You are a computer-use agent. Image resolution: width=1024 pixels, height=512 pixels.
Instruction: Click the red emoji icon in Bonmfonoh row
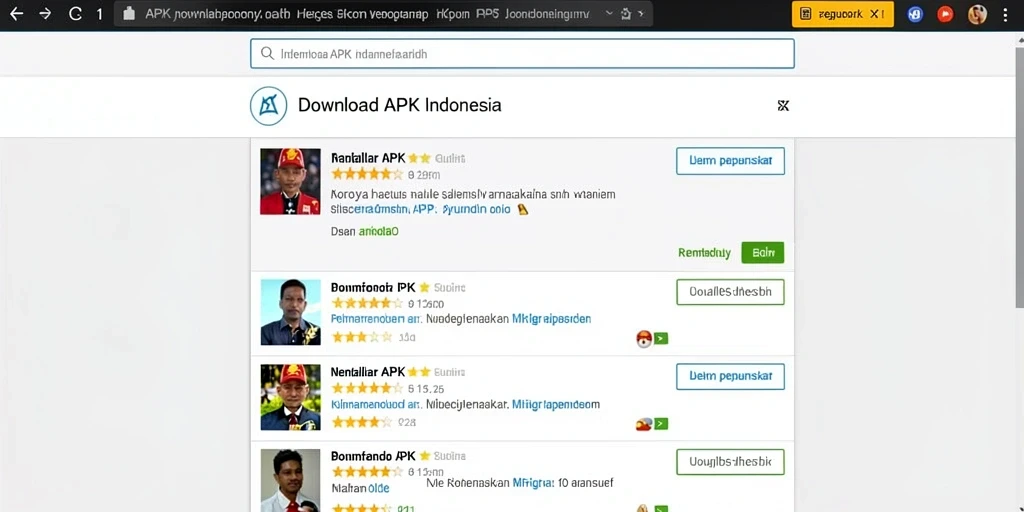tap(644, 338)
